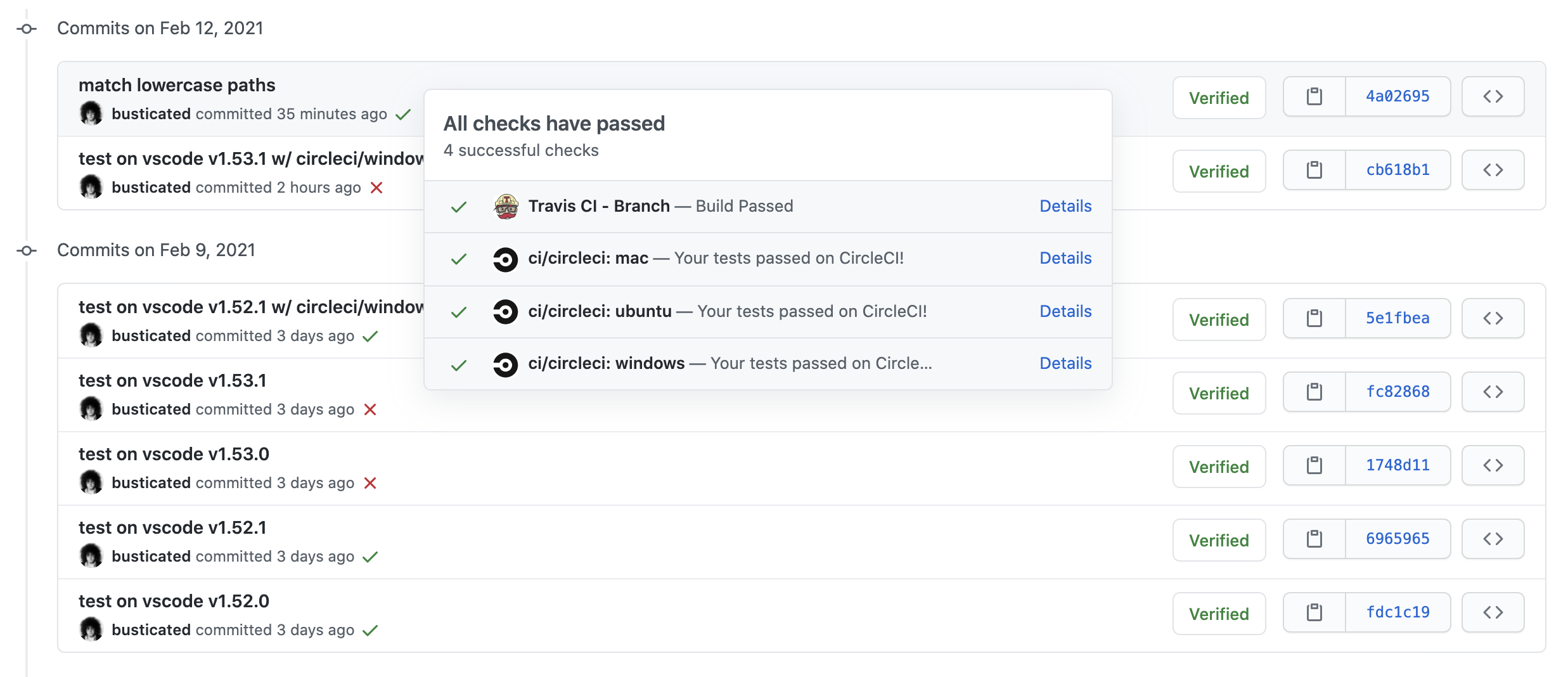The image size is (1568, 677).
Task: Browse repository code at commit fc82868
Action: pos(1493,392)
